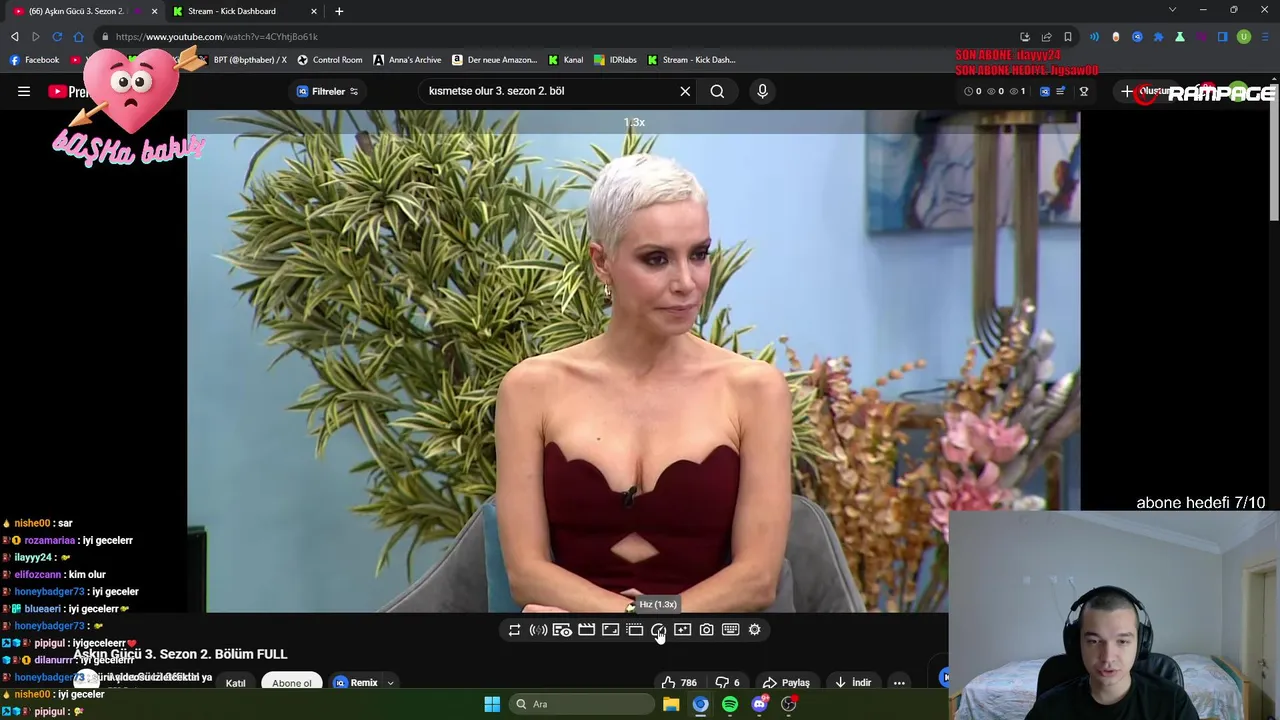Switch to Aşkın Gücü 3. Sezon browser tab
Screen dimensions: 1280x720
[78, 11]
